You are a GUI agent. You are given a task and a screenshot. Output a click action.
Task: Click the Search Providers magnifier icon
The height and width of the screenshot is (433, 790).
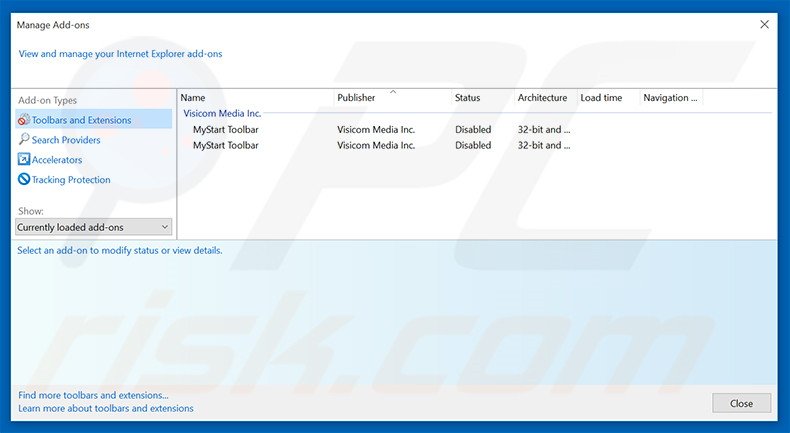[24, 140]
